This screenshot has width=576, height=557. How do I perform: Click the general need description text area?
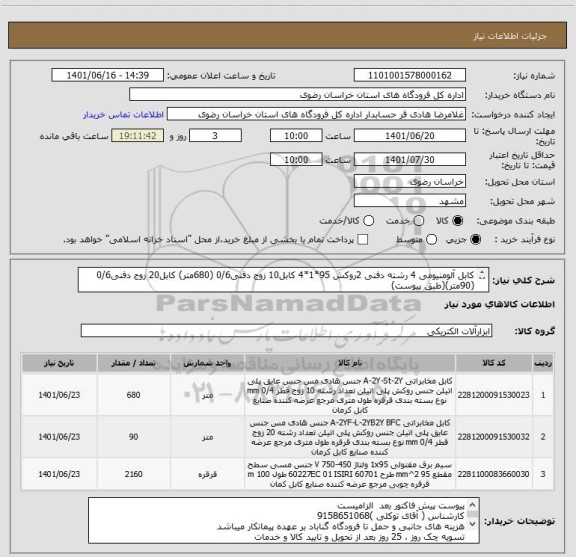(x=283, y=280)
